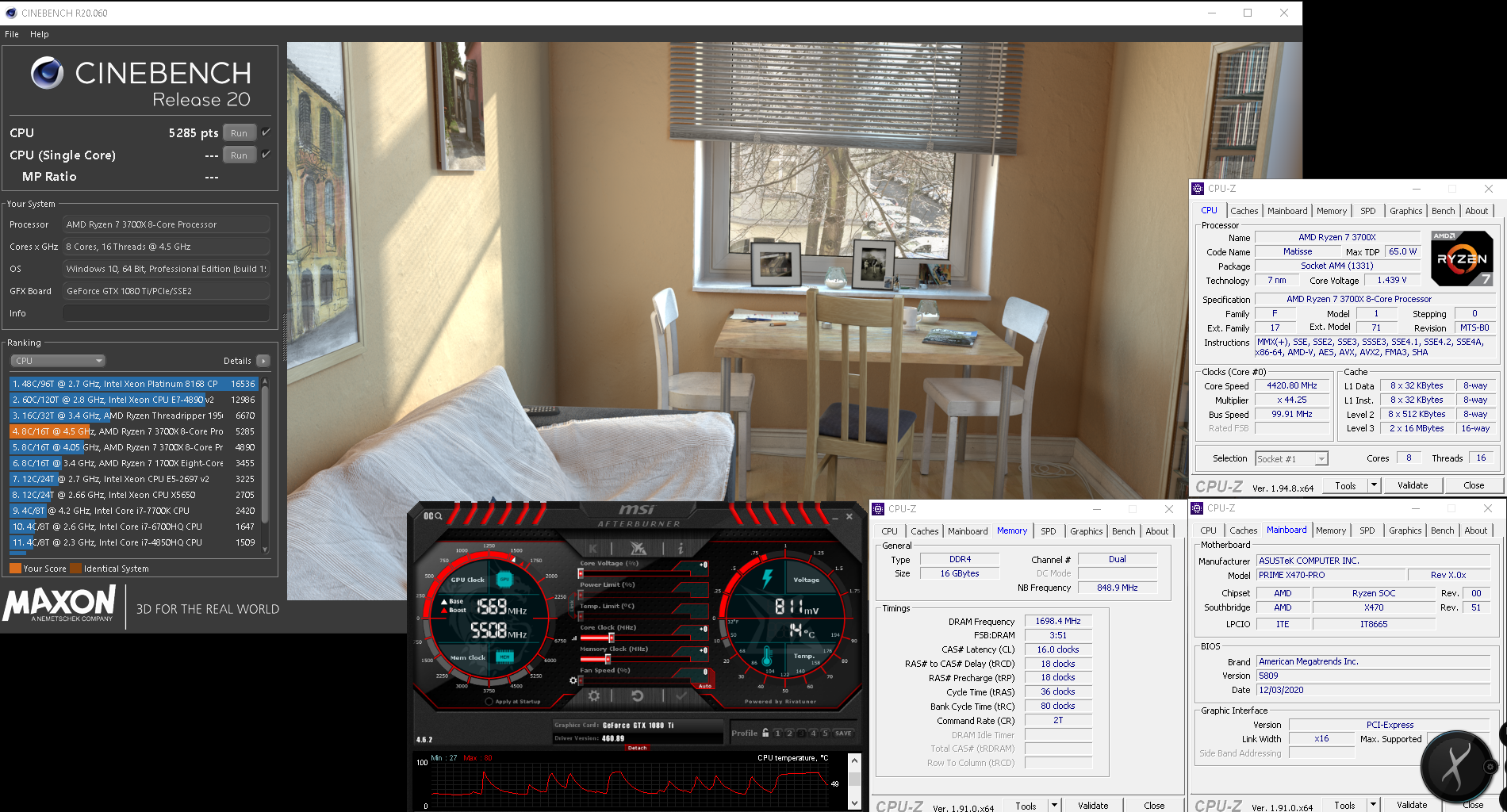
Task: Click the thermometer temperature icon
Action: (x=768, y=655)
